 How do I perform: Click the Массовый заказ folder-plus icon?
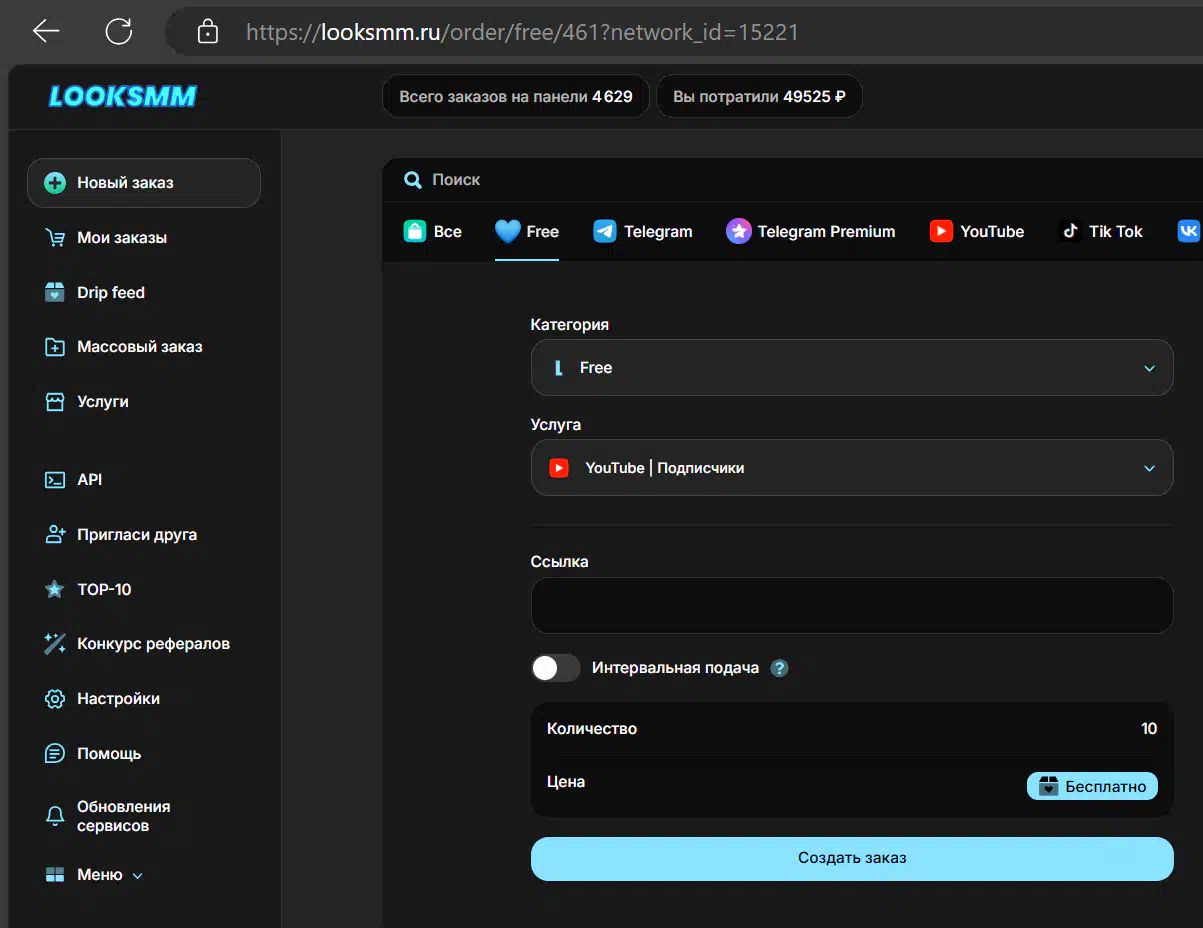pyautogui.click(x=56, y=347)
